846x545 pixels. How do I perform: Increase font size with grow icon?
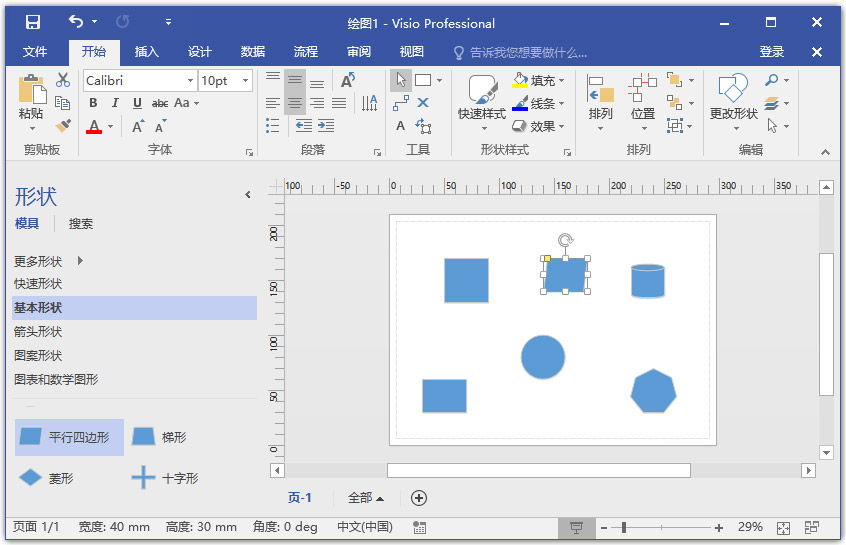[x=138, y=126]
